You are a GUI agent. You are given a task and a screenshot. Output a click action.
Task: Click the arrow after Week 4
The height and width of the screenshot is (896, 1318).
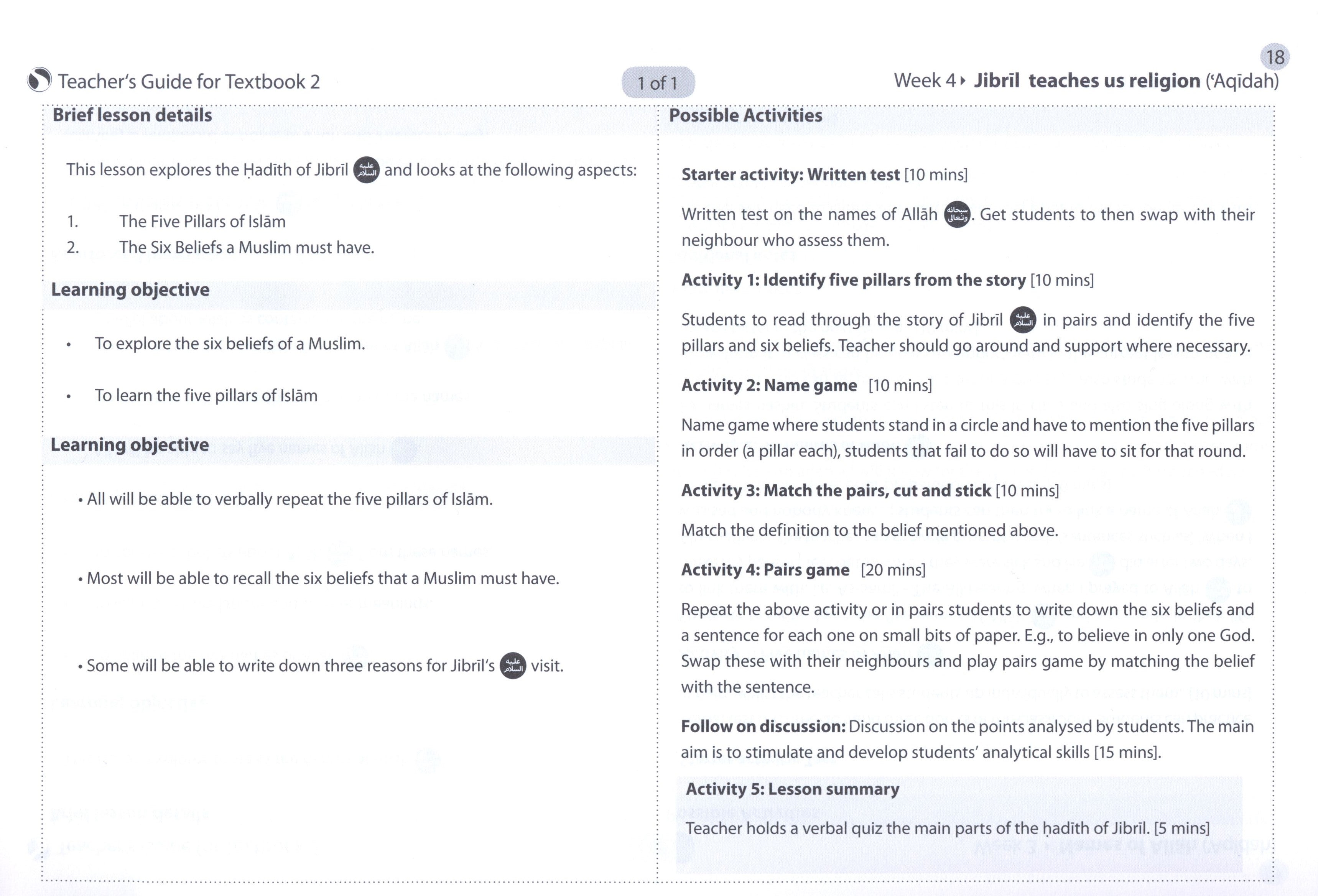point(963,81)
